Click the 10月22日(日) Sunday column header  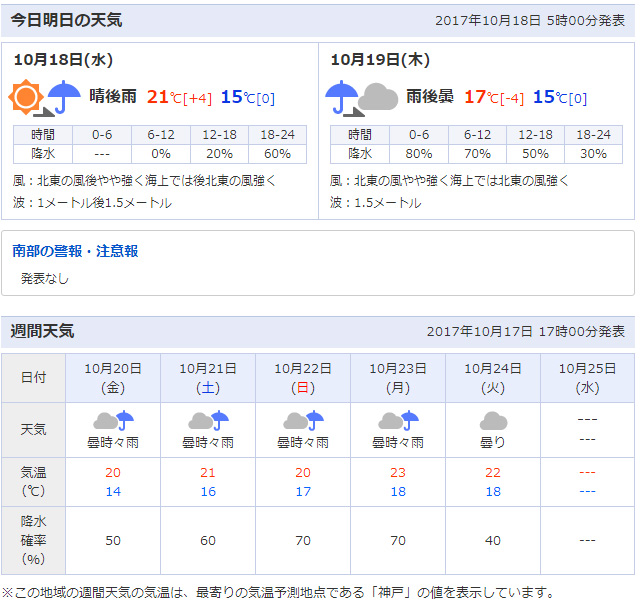pyautogui.click(x=303, y=377)
